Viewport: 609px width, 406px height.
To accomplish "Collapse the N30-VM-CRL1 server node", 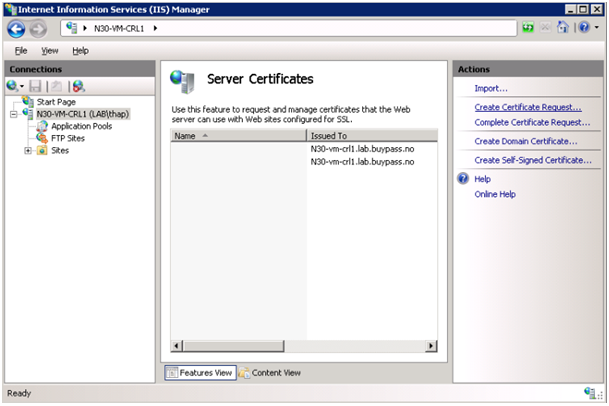I will [x=14, y=114].
